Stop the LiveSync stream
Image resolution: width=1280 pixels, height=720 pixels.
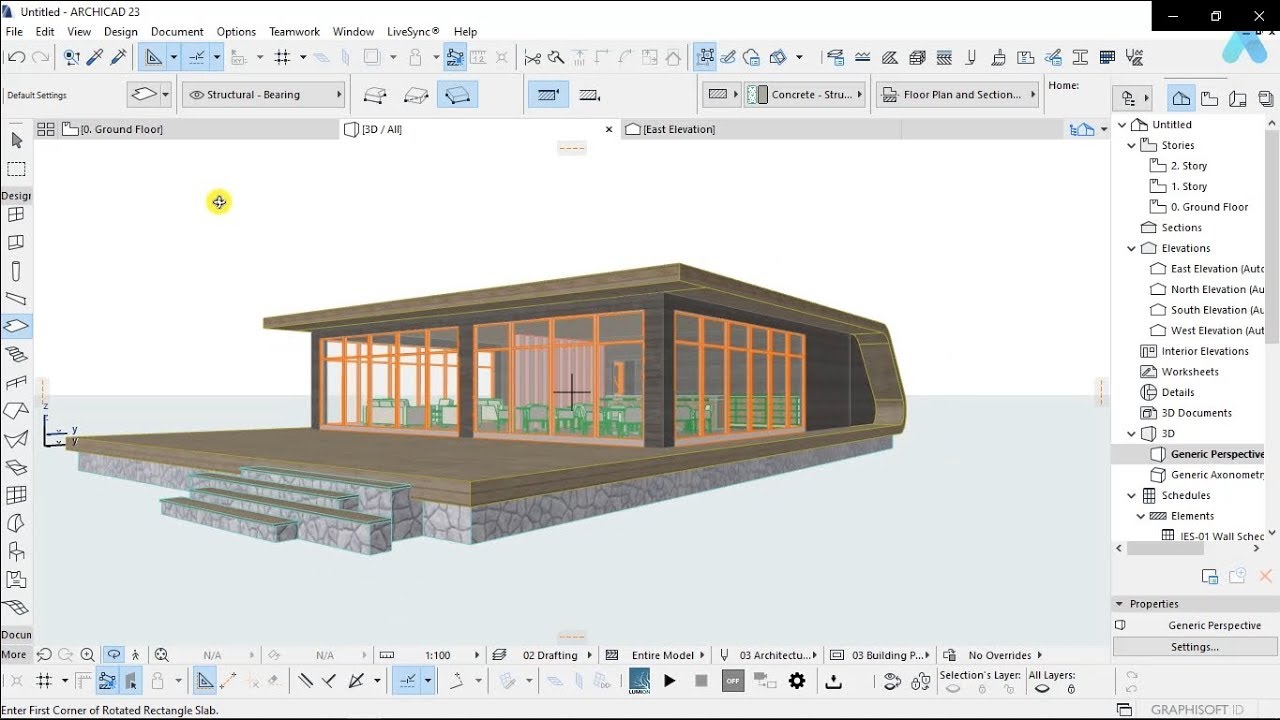click(x=701, y=681)
